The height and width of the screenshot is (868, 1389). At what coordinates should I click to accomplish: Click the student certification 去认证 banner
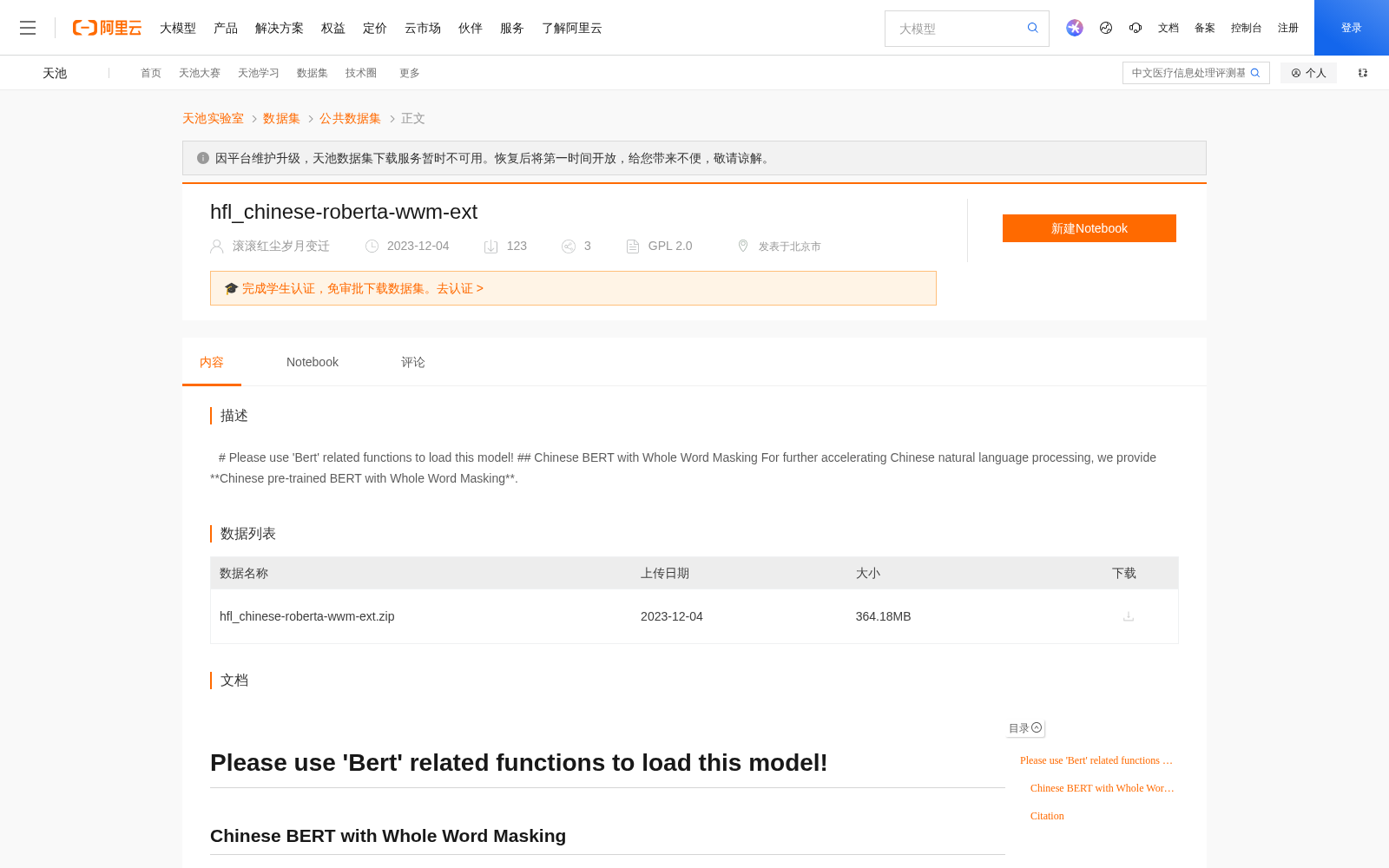[573, 288]
